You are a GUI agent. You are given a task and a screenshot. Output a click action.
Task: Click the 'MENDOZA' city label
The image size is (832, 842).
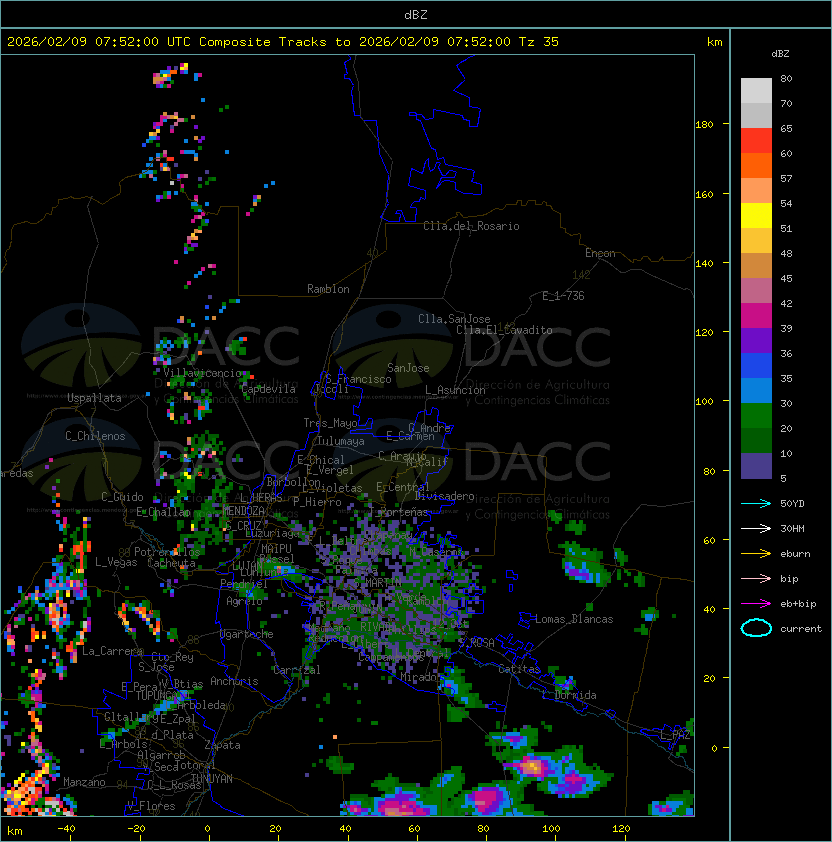(x=243, y=510)
